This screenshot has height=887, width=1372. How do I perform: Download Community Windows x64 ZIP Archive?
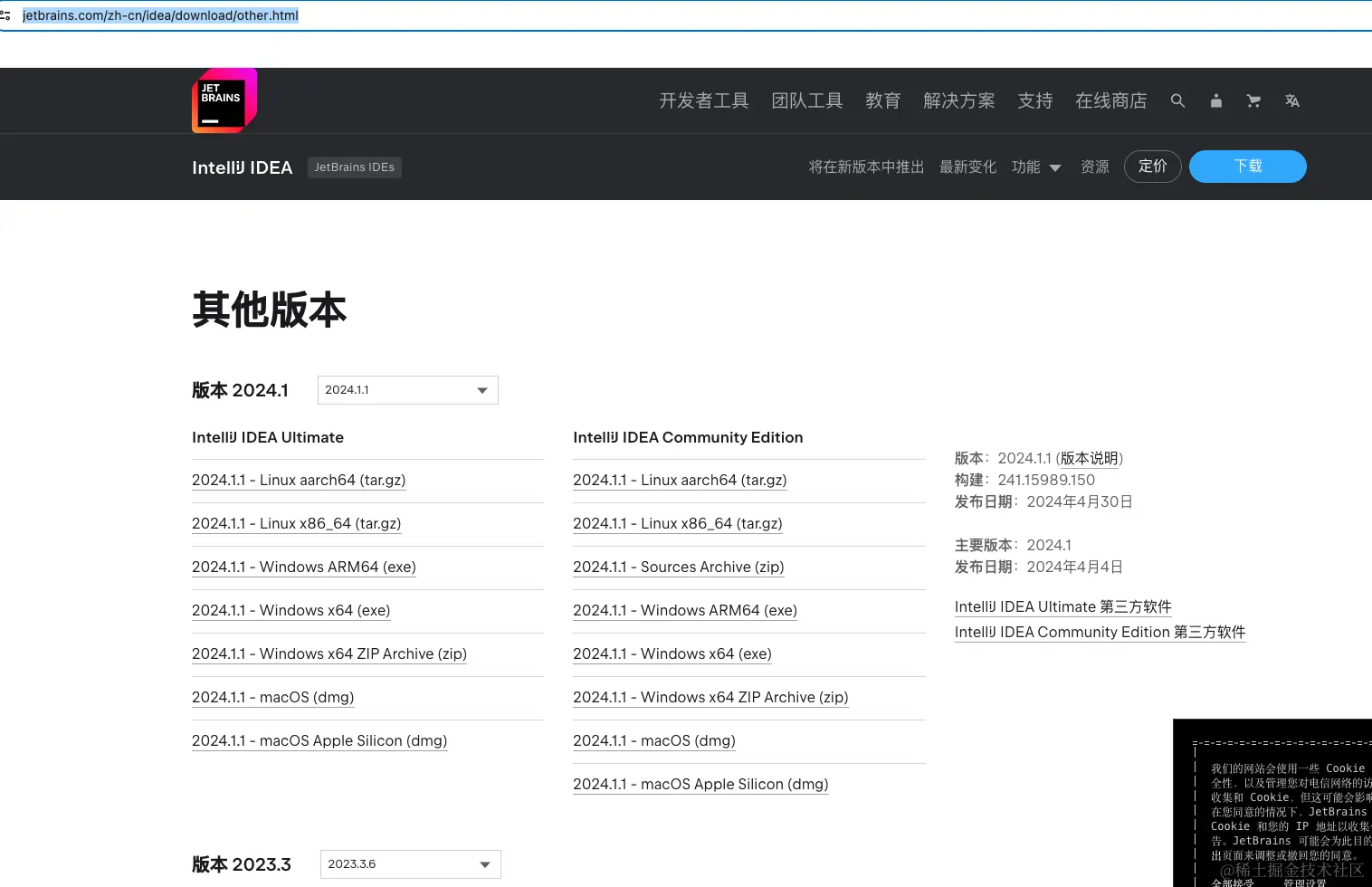[710, 698]
